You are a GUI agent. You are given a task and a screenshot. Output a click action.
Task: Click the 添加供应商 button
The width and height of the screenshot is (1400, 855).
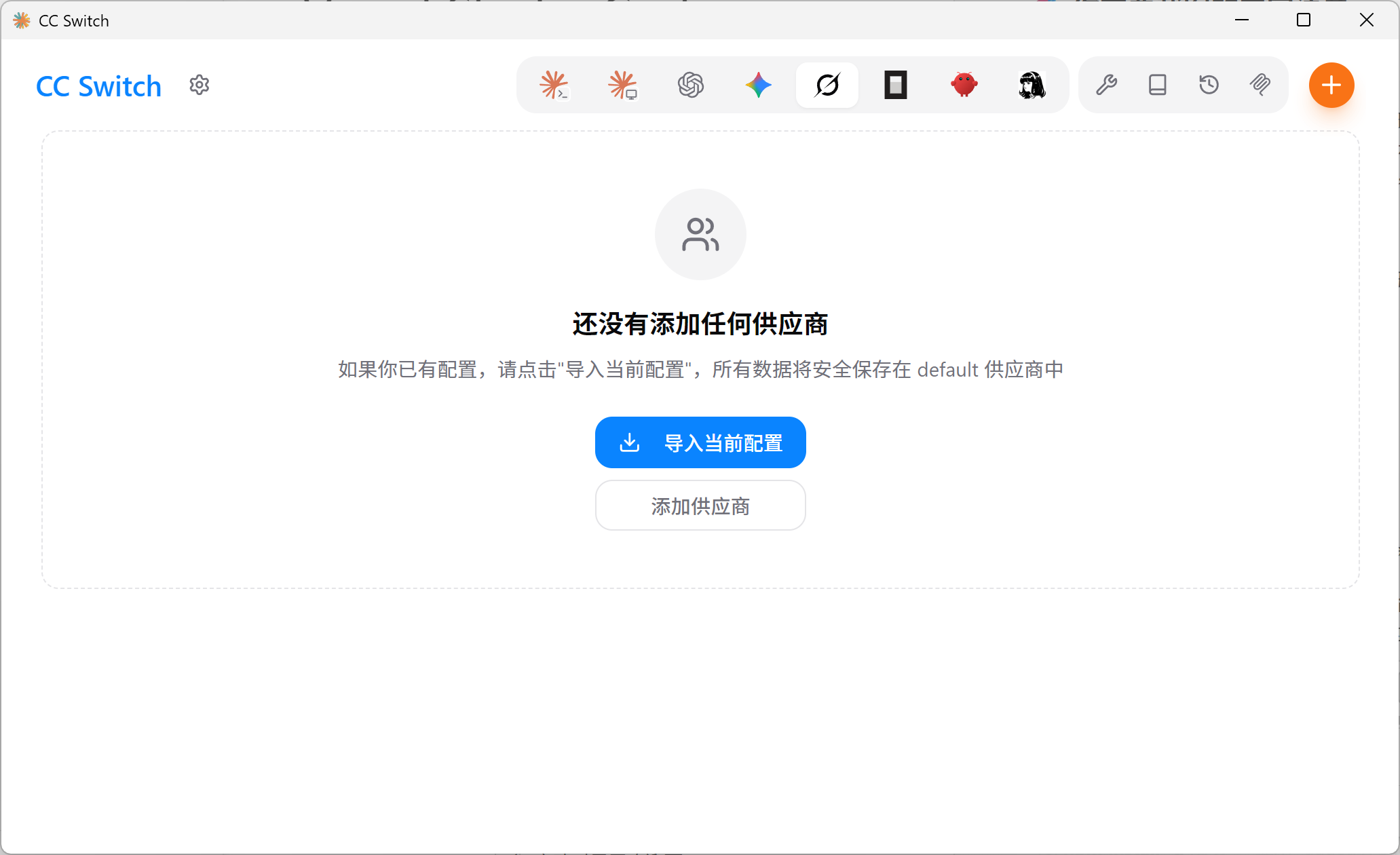coord(700,506)
